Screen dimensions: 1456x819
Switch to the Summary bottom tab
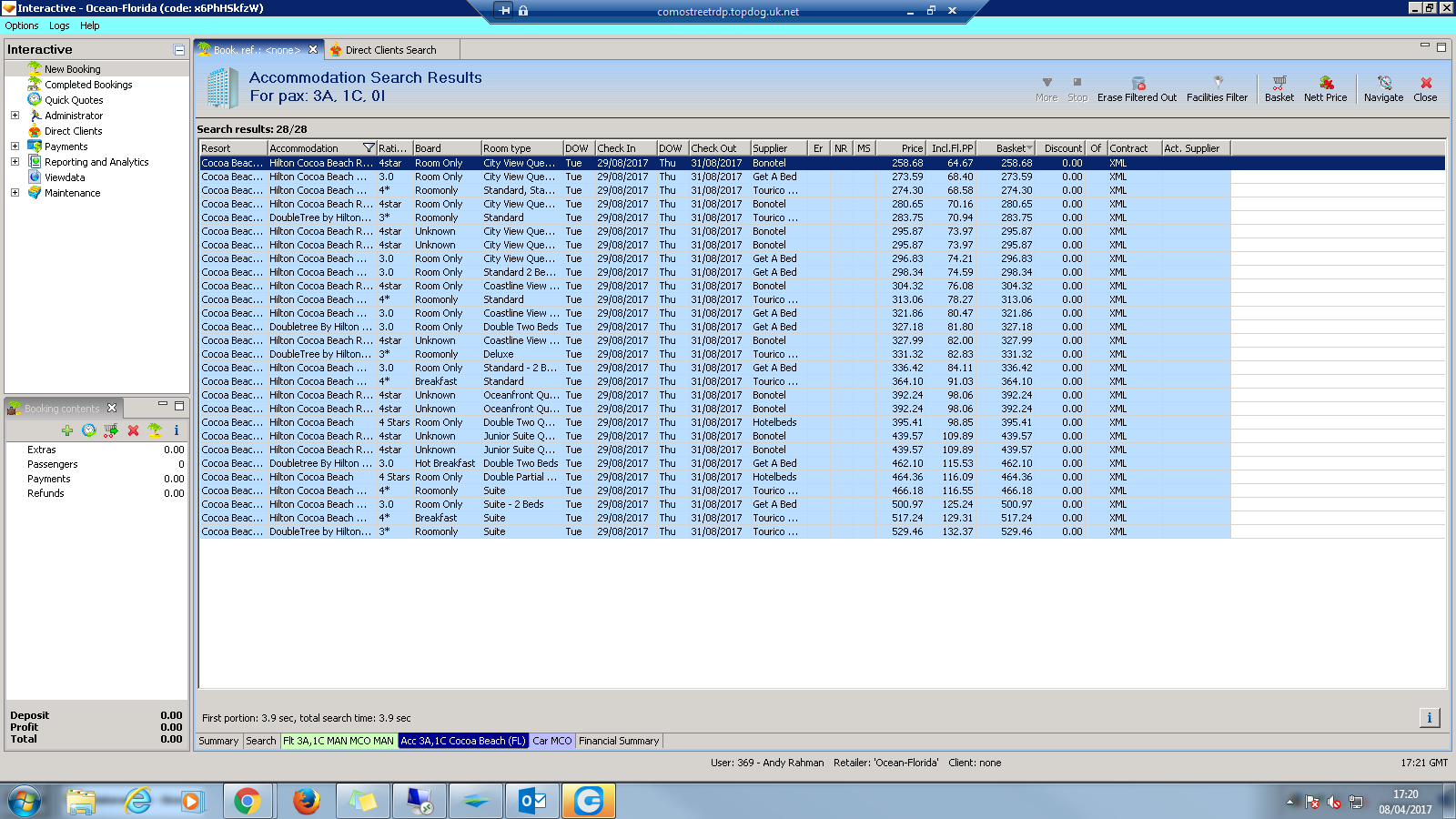(x=218, y=741)
